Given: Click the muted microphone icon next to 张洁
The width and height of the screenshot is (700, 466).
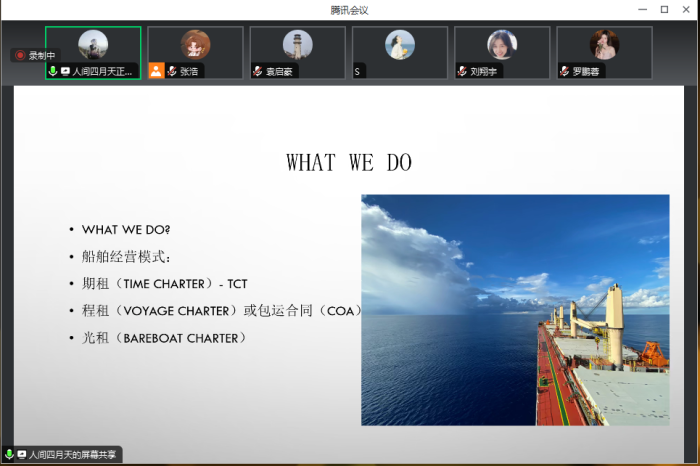Looking at the screenshot, I should pos(172,72).
